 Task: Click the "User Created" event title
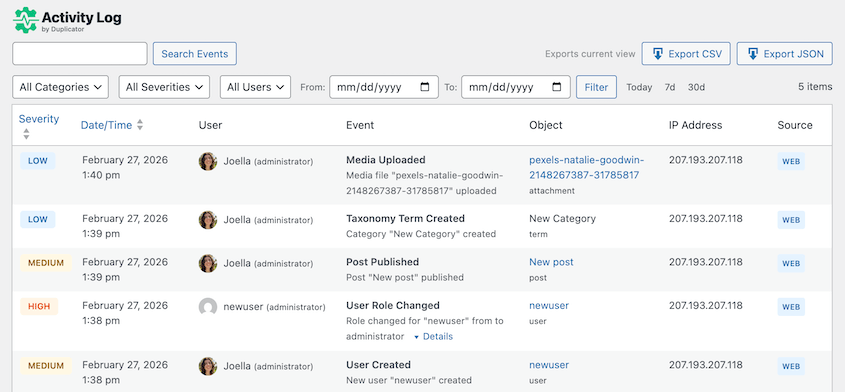coord(378,365)
